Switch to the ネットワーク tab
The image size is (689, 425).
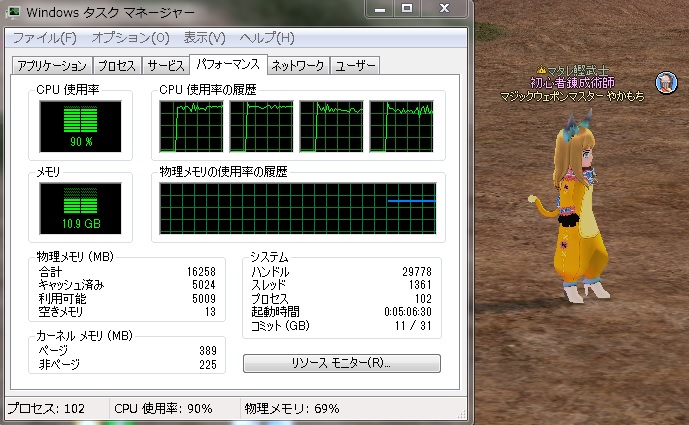pyautogui.click(x=298, y=66)
